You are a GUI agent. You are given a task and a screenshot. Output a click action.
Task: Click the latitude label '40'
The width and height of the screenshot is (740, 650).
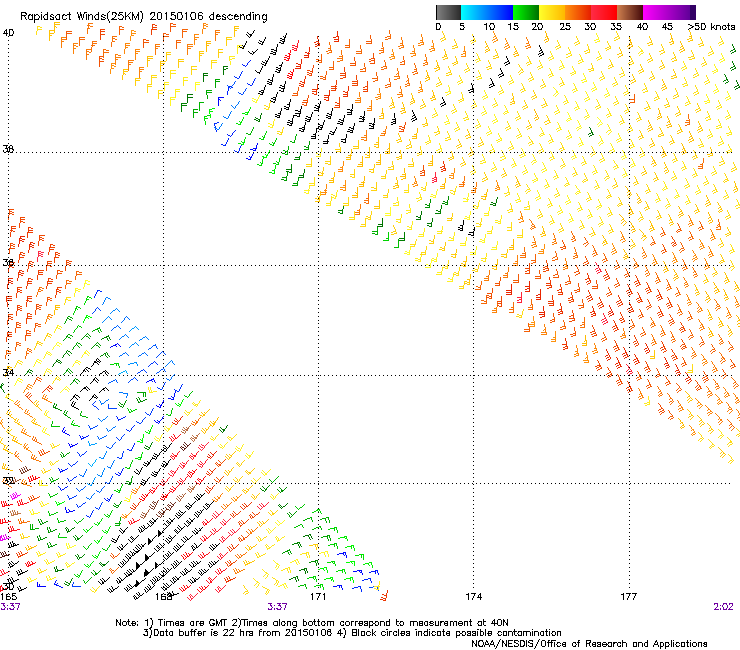click(8, 33)
